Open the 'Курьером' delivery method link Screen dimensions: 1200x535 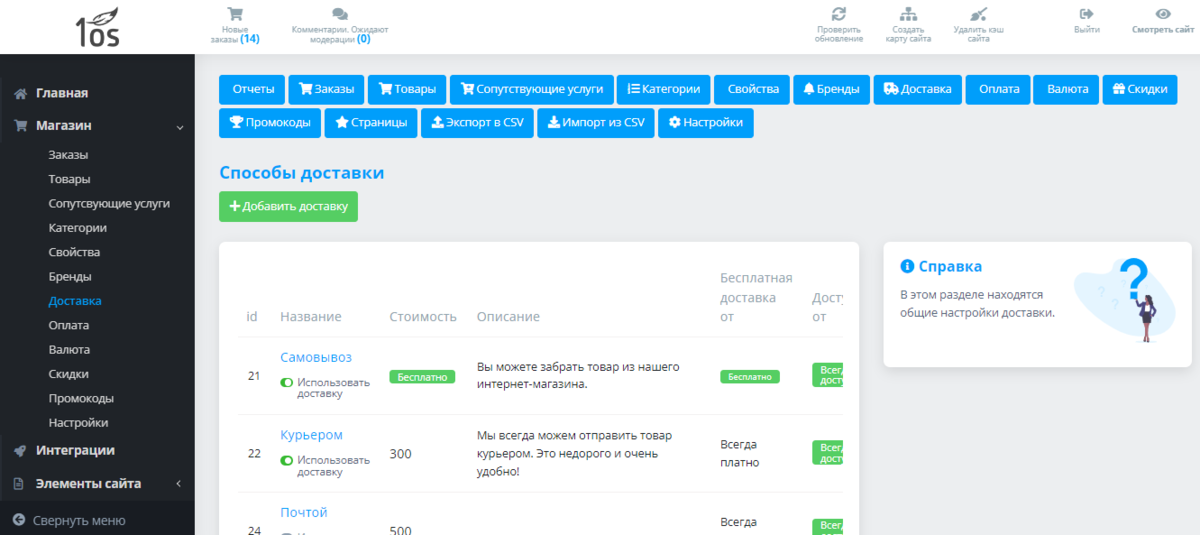point(311,435)
